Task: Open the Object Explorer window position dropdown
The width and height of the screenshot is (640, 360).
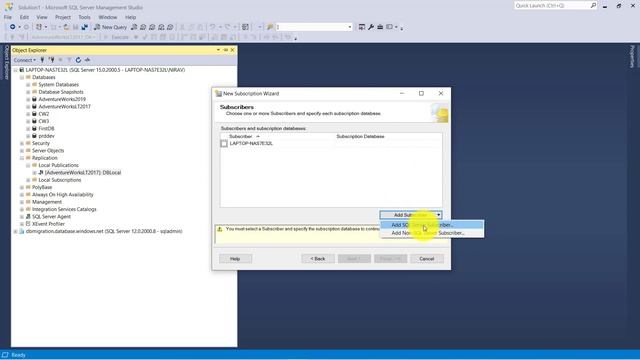Action: (218, 50)
